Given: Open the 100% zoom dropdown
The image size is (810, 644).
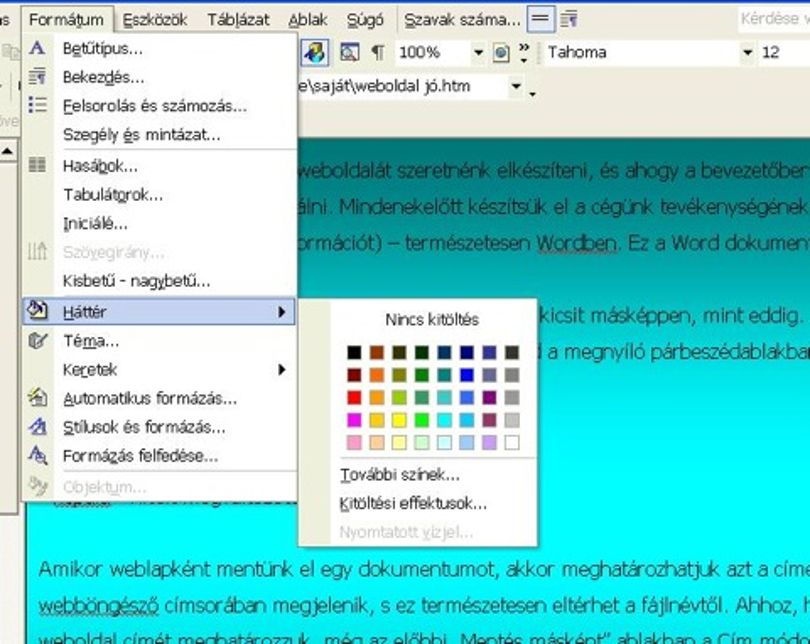Looking at the screenshot, I should tap(478, 52).
